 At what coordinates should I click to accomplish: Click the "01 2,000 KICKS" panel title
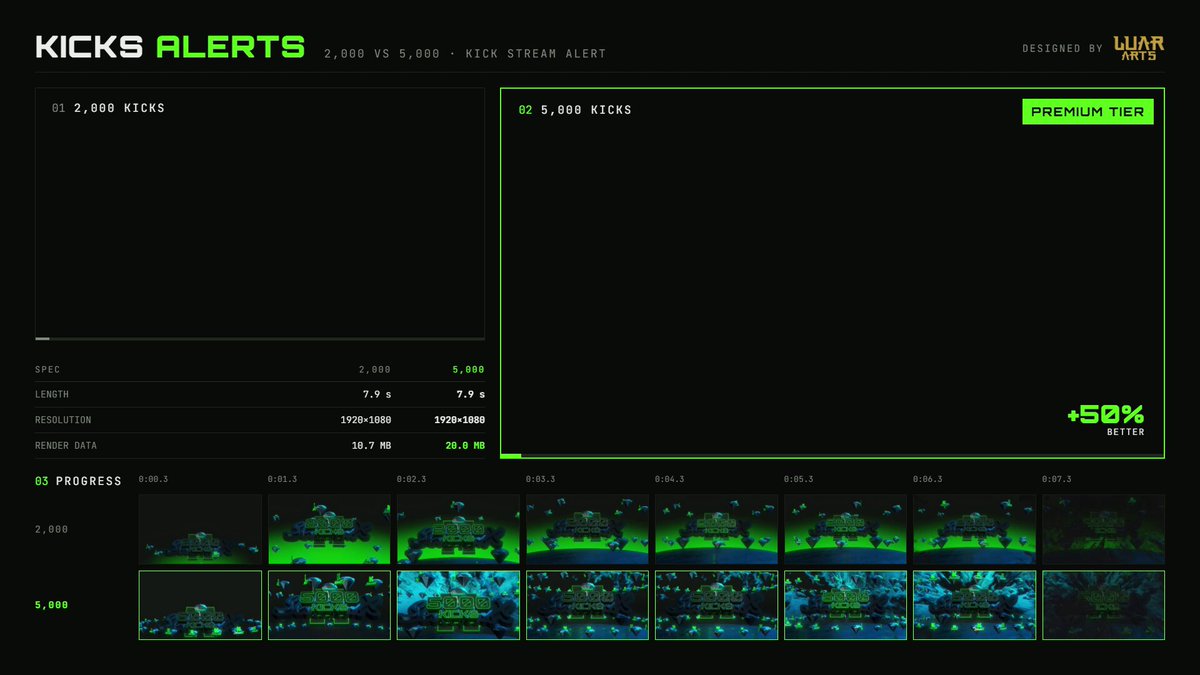tap(108, 108)
